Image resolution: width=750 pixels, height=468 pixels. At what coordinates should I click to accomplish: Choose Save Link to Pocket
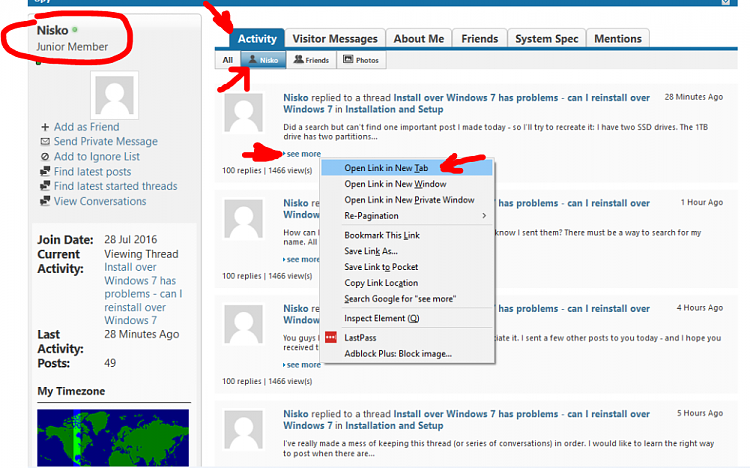(407, 267)
